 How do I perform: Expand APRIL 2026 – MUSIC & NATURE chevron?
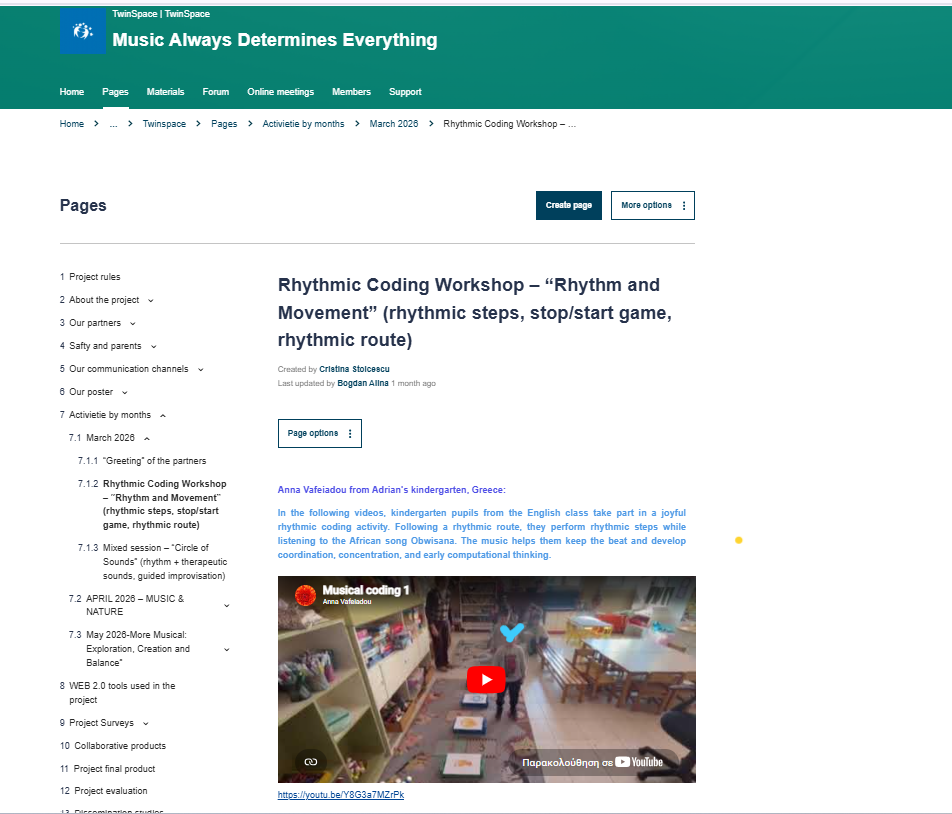(226, 606)
